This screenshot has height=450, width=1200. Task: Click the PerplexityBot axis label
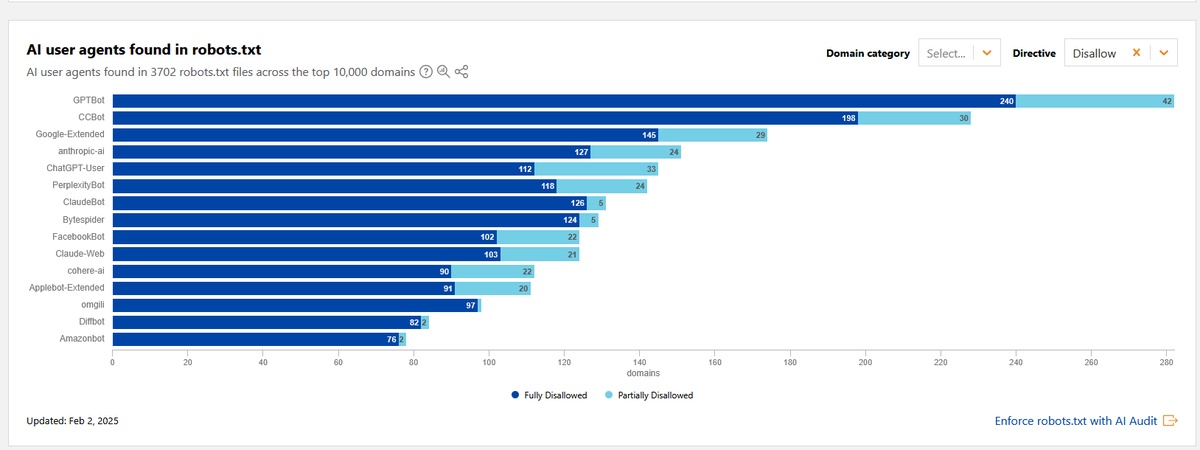(x=78, y=185)
